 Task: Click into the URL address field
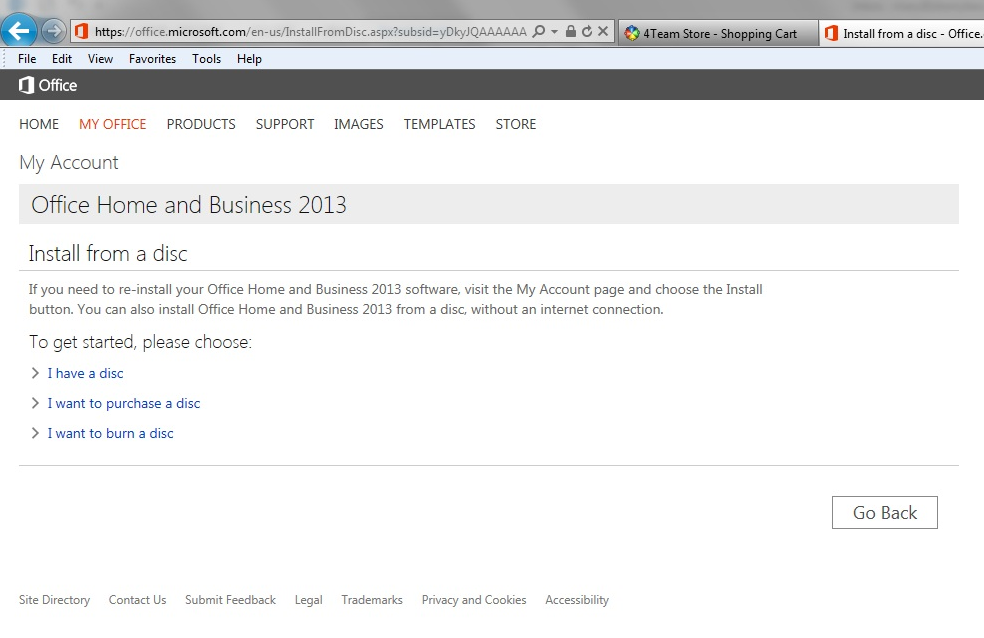tap(310, 32)
